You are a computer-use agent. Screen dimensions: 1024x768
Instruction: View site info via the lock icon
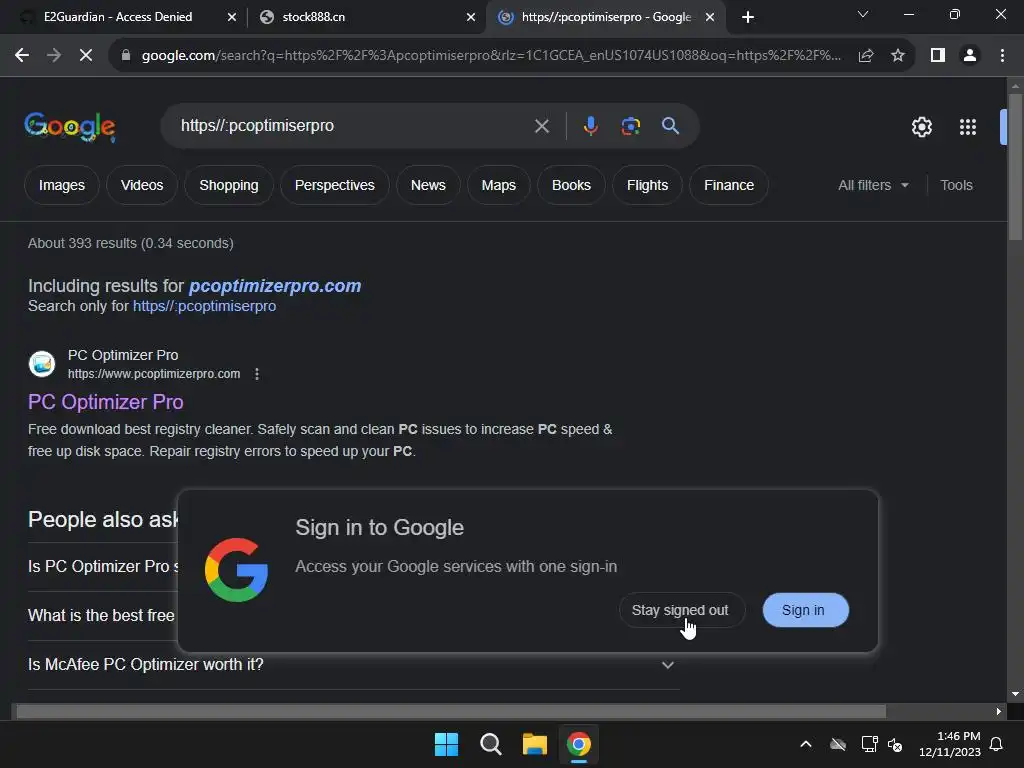click(126, 56)
